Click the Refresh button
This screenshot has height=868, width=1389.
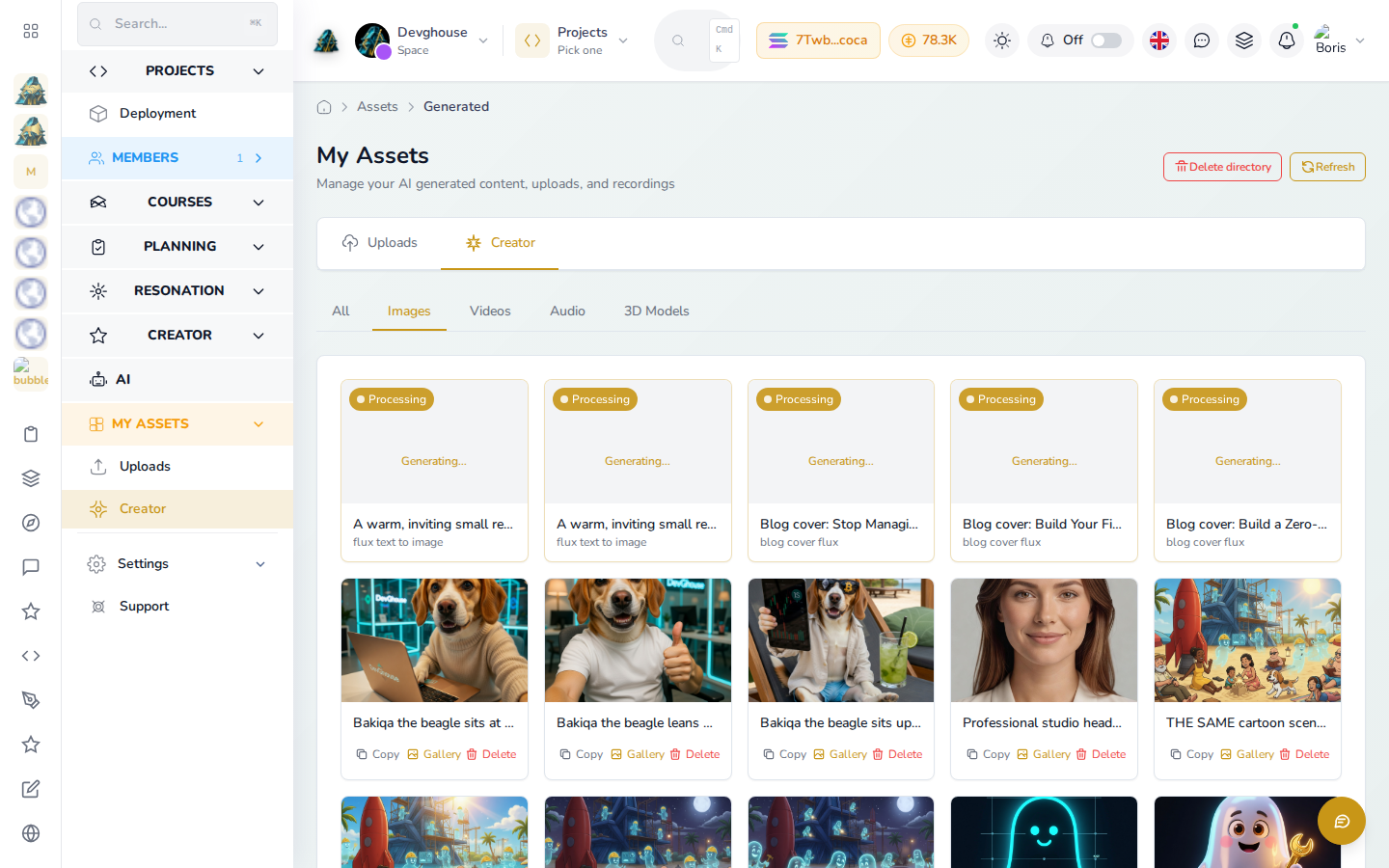pyautogui.click(x=1327, y=167)
